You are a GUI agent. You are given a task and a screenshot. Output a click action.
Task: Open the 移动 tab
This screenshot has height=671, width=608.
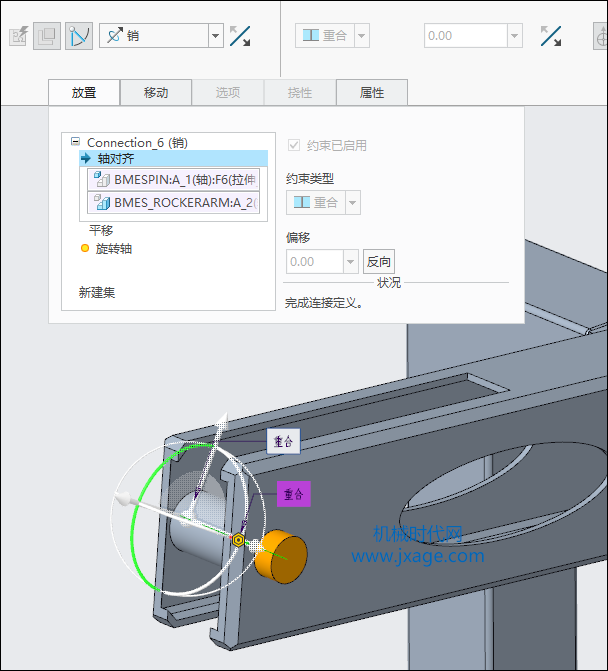(x=156, y=92)
